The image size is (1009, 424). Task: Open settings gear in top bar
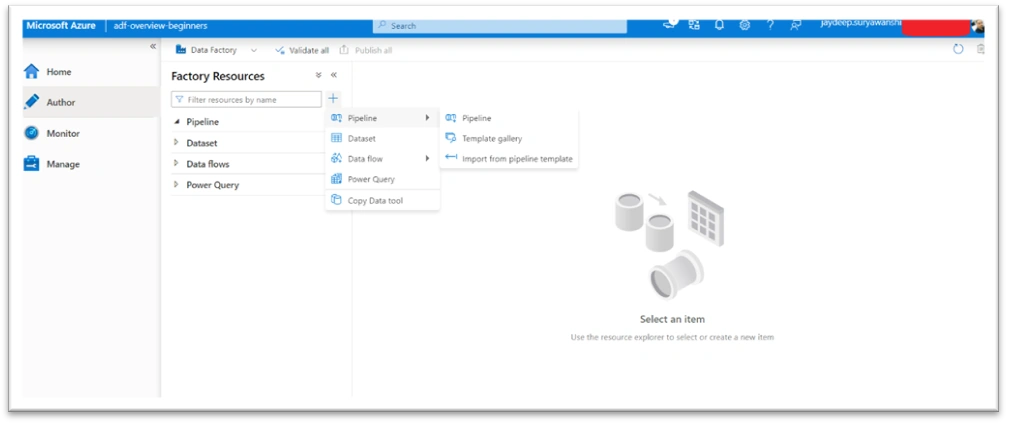(745, 25)
